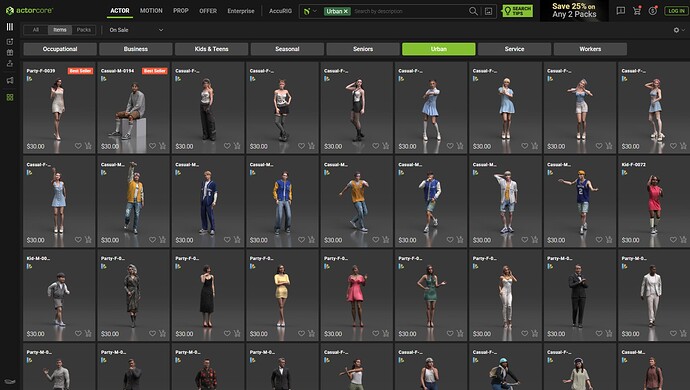
Task: Go to the ACTOR tab
Action: tap(120, 11)
